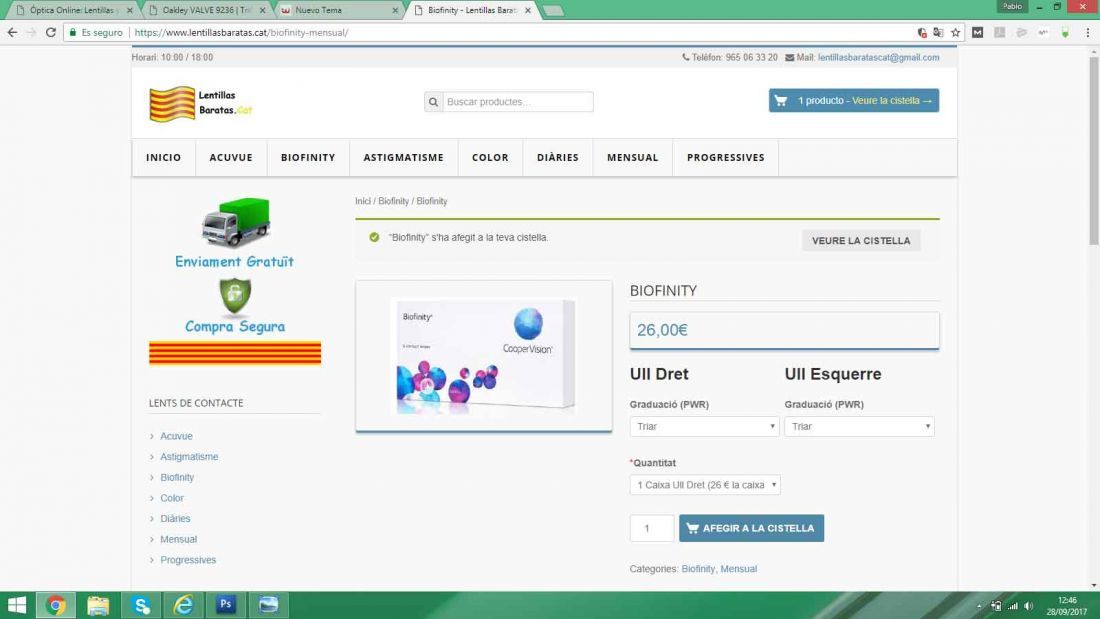Click the search magnifier icon
The image size is (1100, 619).
[x=434, y=102]
